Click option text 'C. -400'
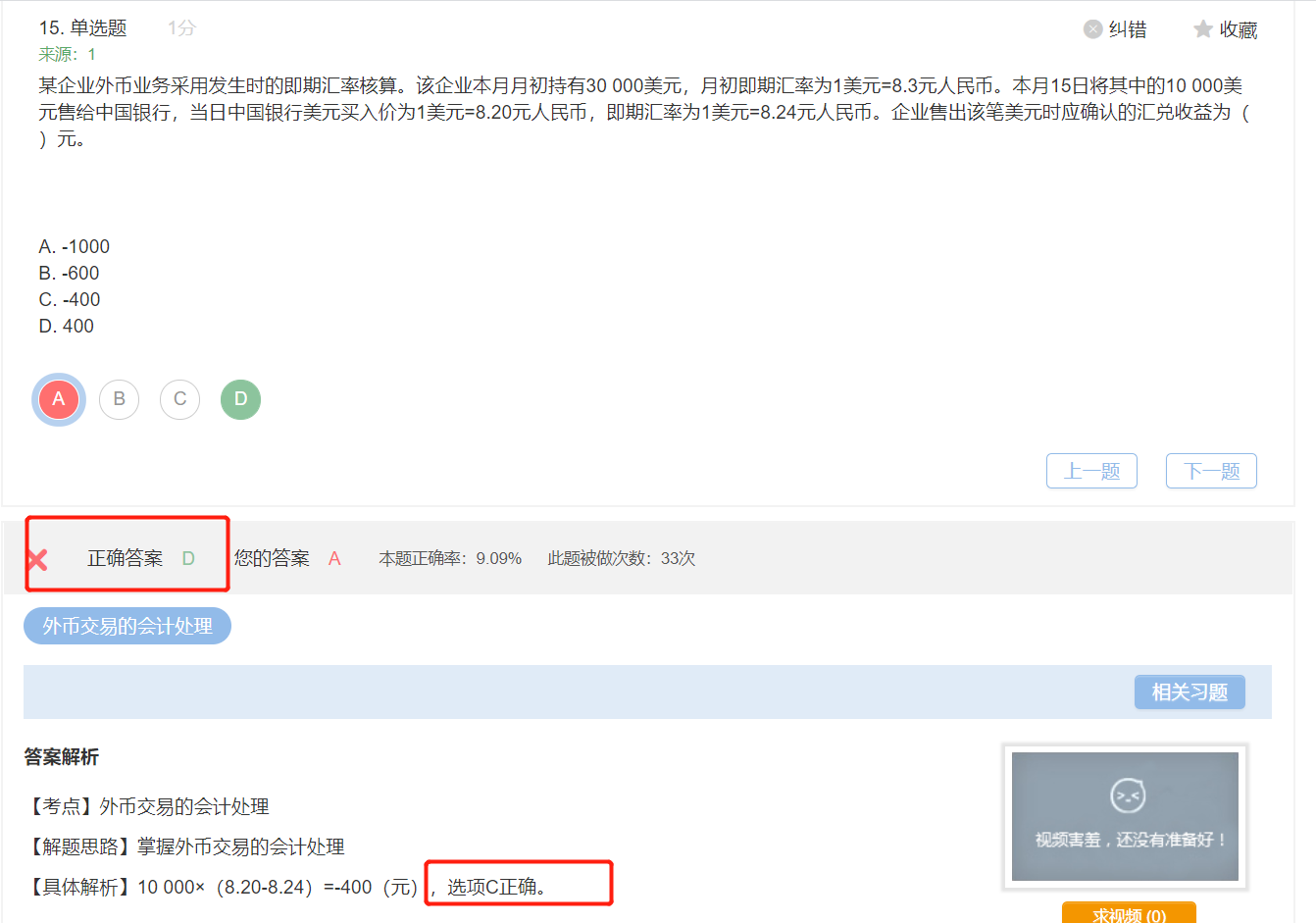 coord(70,299)
